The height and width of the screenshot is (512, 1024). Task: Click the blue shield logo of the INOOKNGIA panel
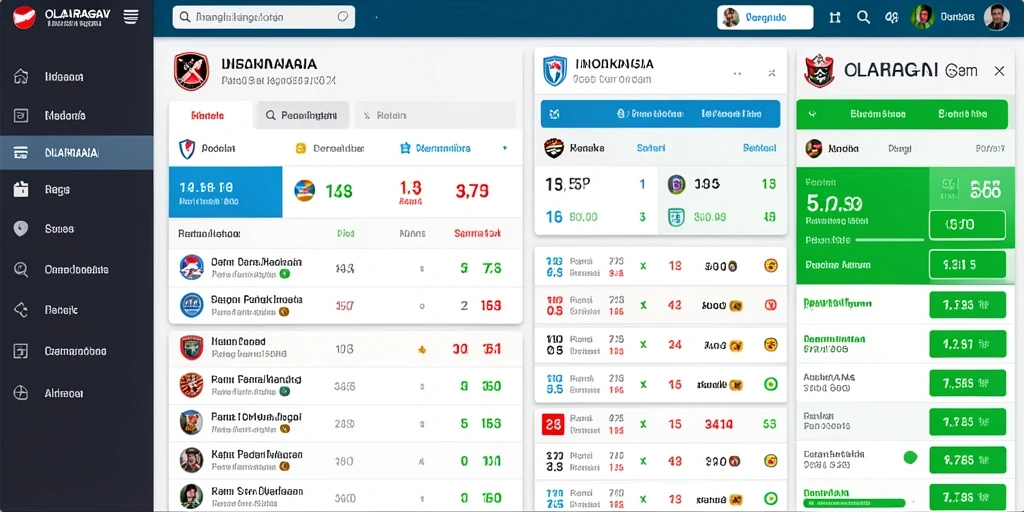(x=555, y=71)
